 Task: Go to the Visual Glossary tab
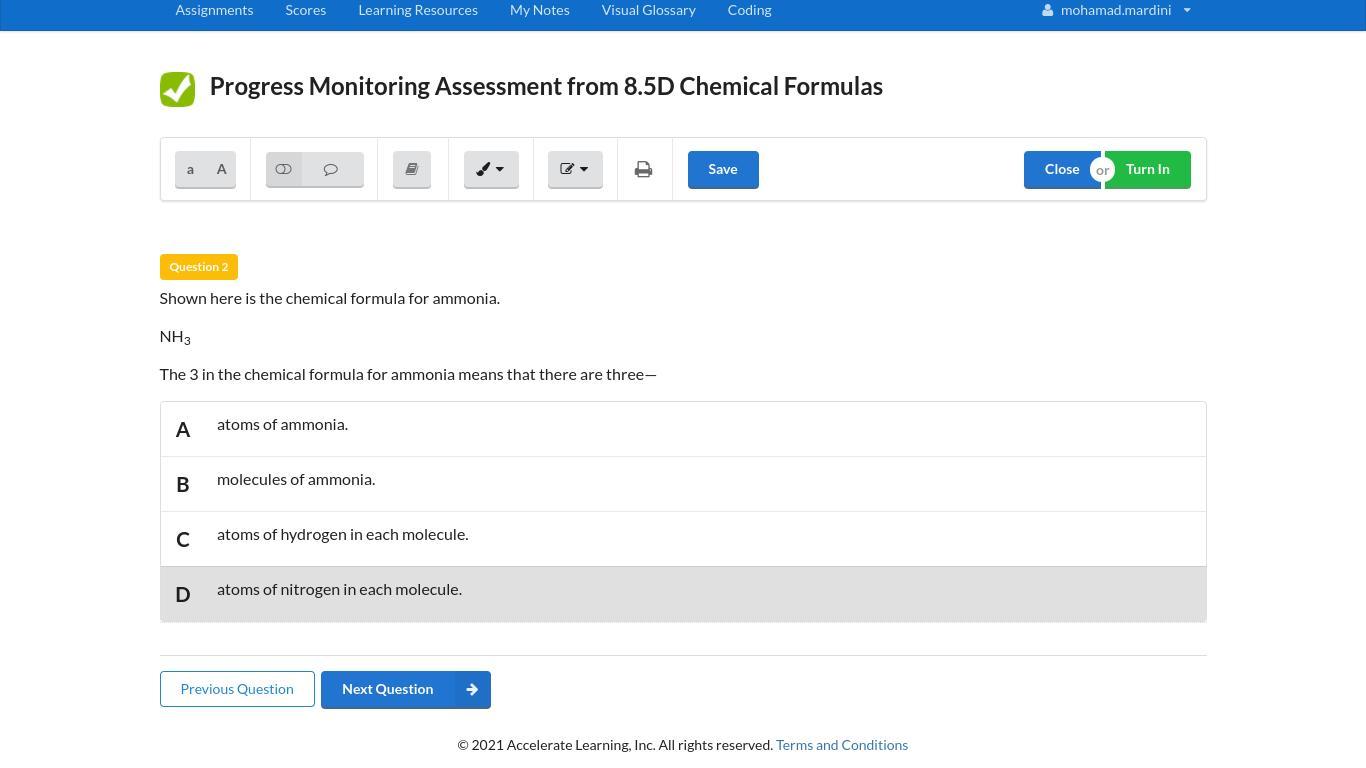point(648,10)
